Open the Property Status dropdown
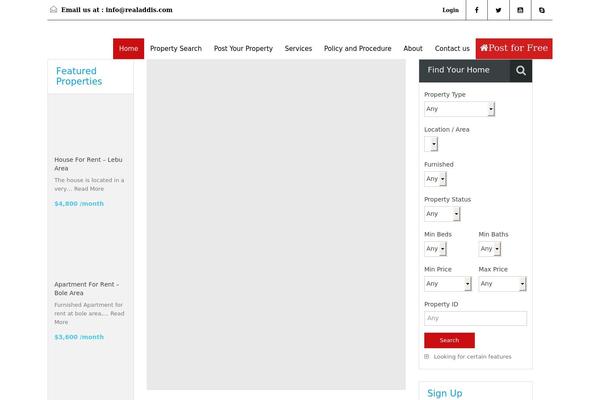This screenshot has width=600, height=400. (x=442, y=214)
